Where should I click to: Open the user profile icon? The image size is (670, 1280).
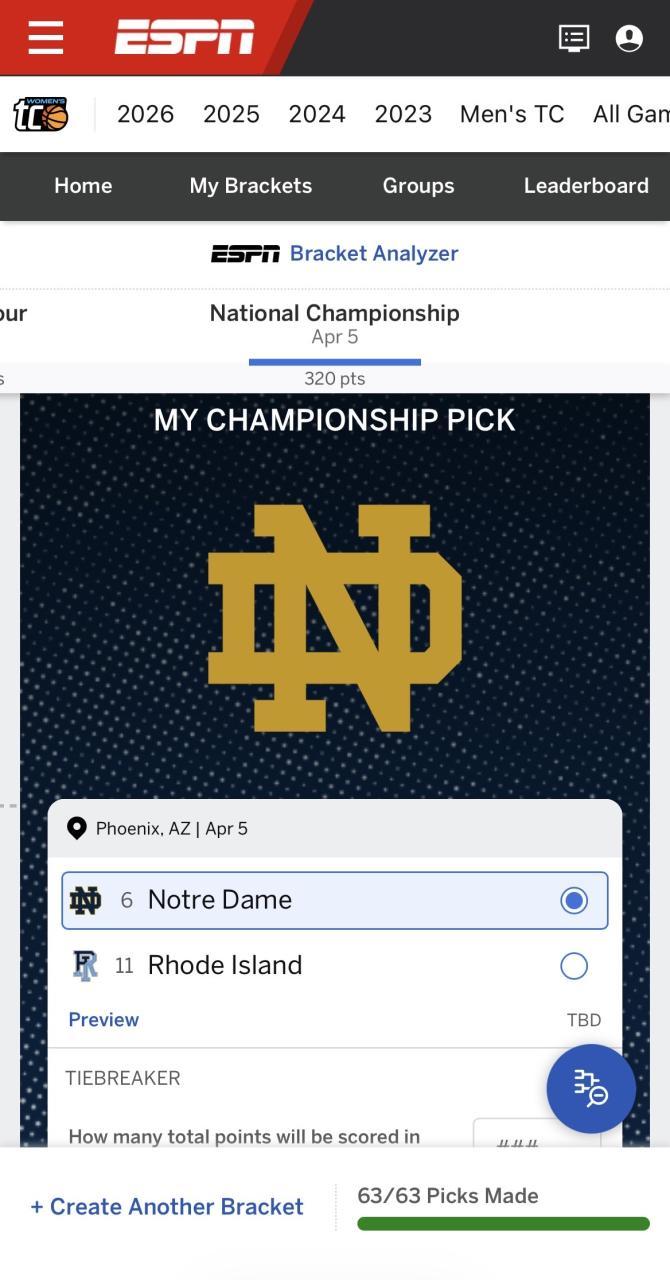tap(629, 38)
